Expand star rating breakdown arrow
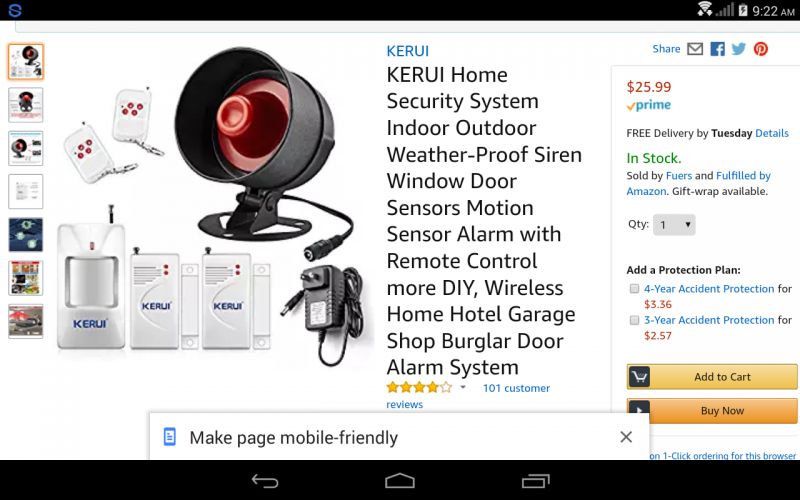Viewport: 800px width, 500px height. coord(463,387)
